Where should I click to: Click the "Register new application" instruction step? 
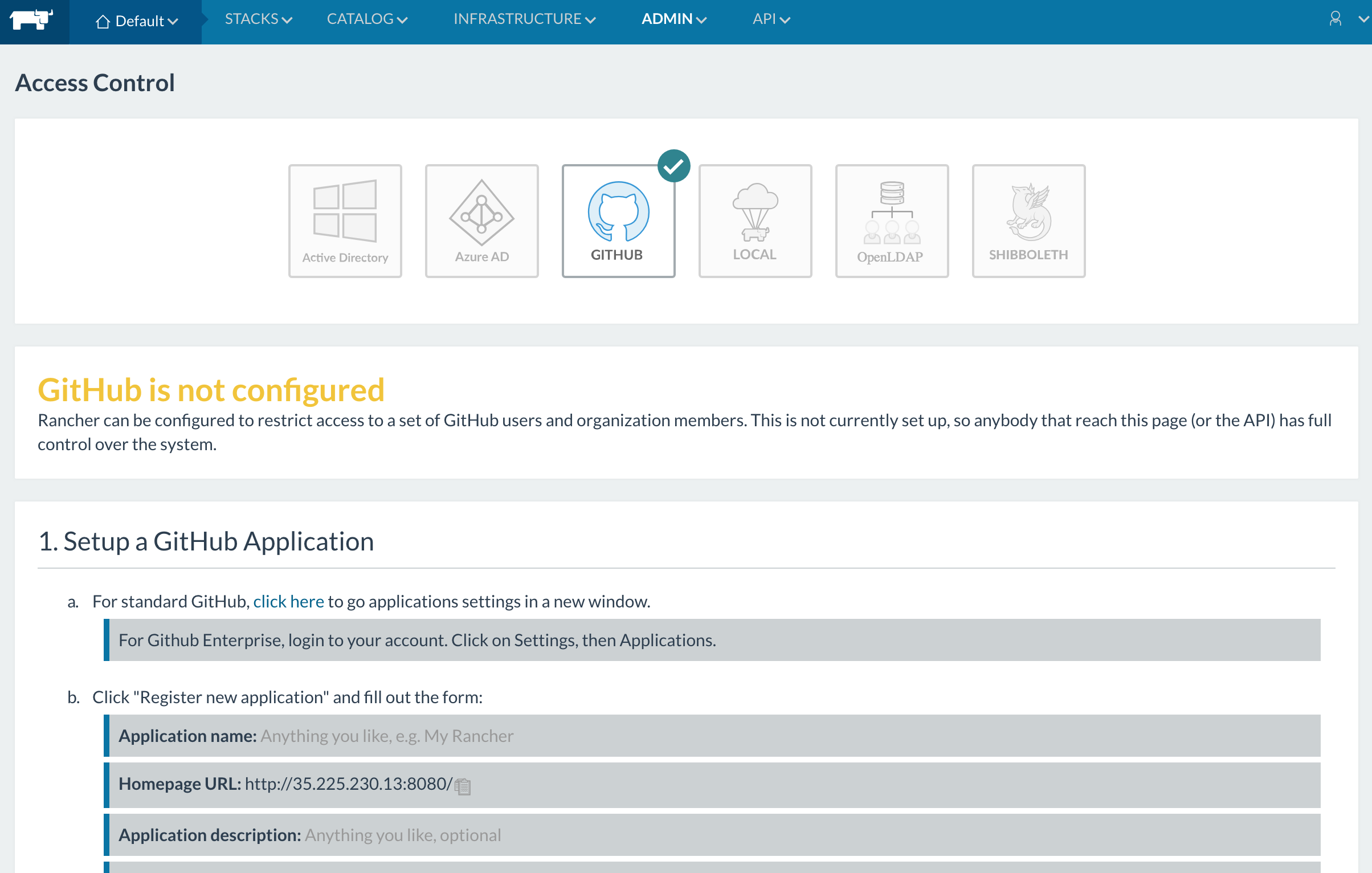[x=288, y=697]
